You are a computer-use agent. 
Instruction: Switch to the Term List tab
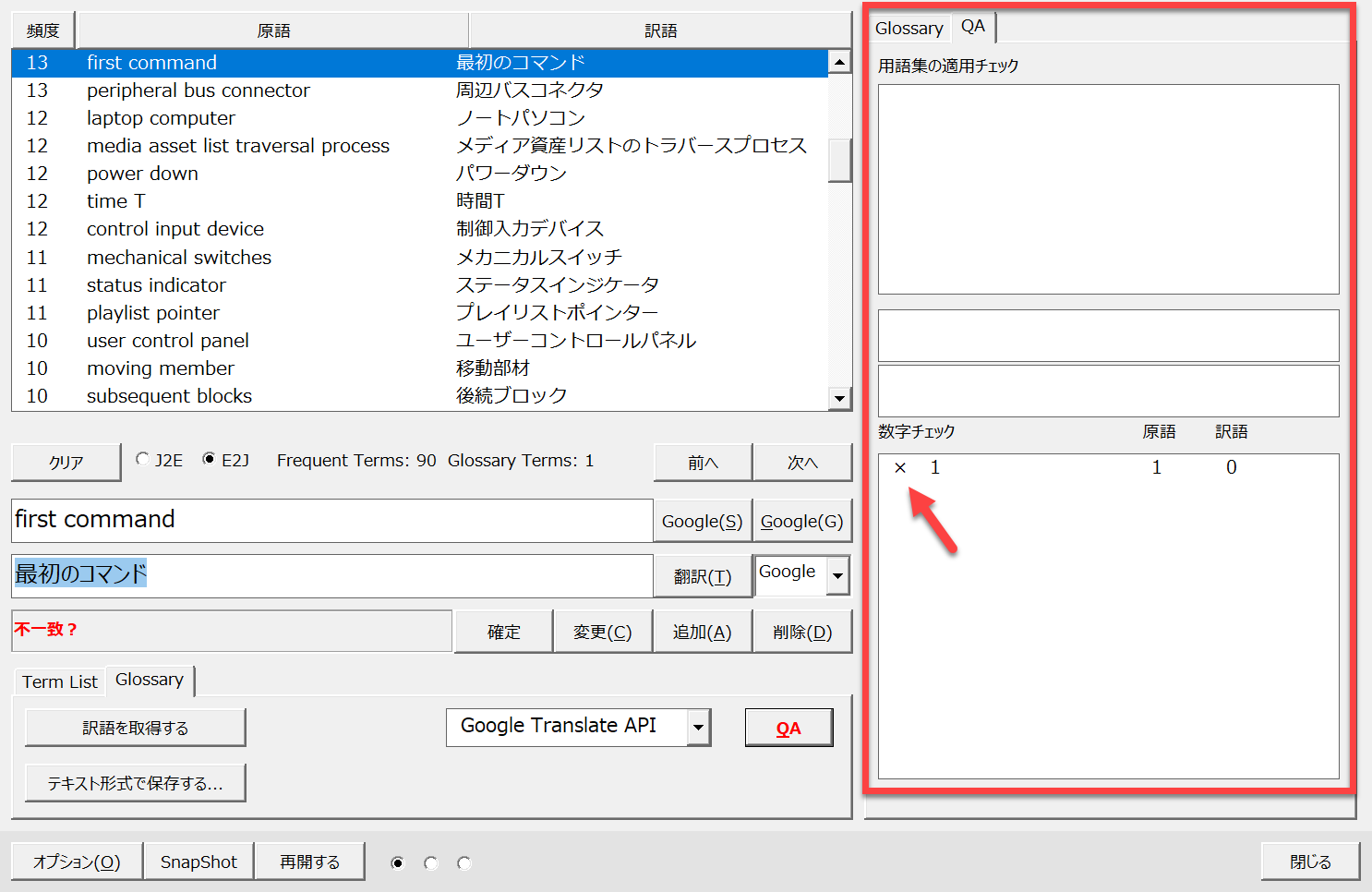click(60, 681)
